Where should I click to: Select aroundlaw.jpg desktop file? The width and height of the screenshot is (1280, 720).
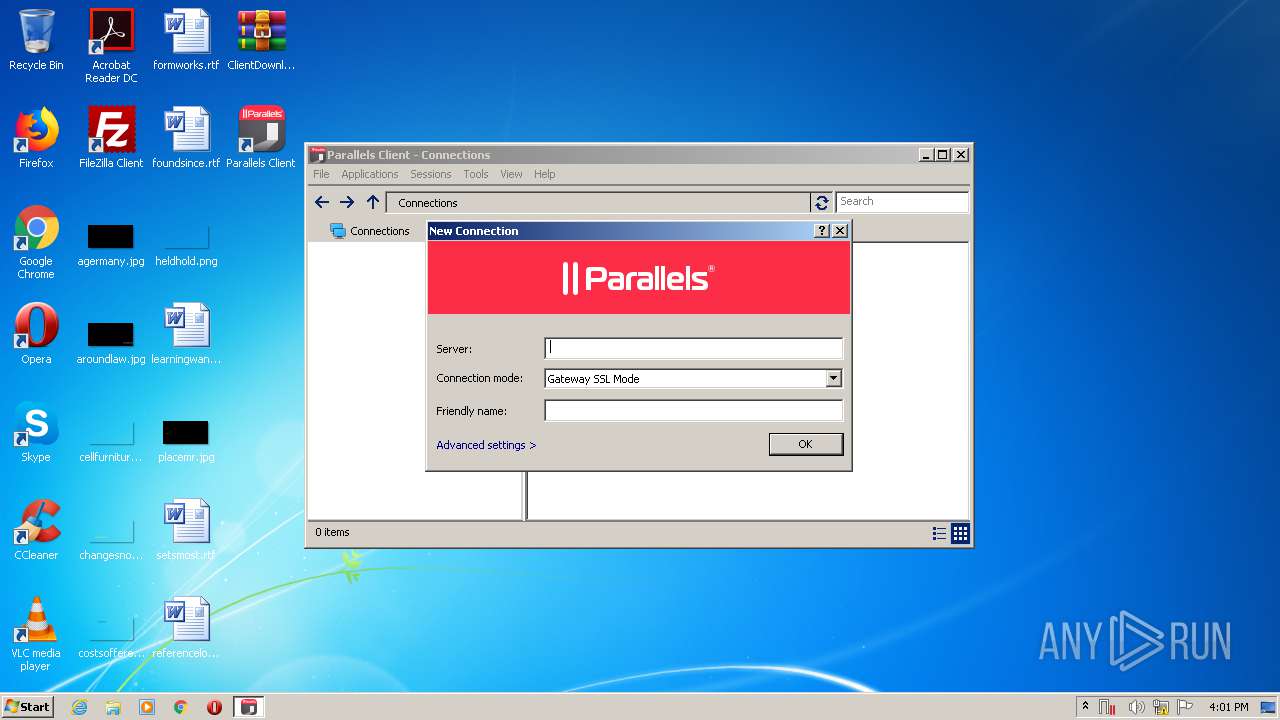111,342
